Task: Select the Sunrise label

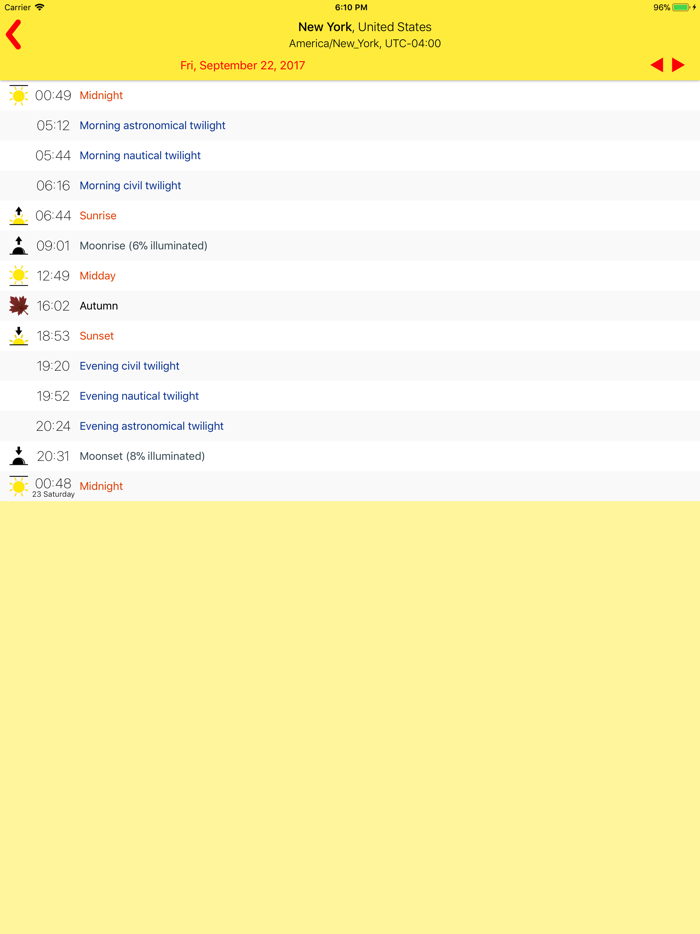Action: pos(98,216)
